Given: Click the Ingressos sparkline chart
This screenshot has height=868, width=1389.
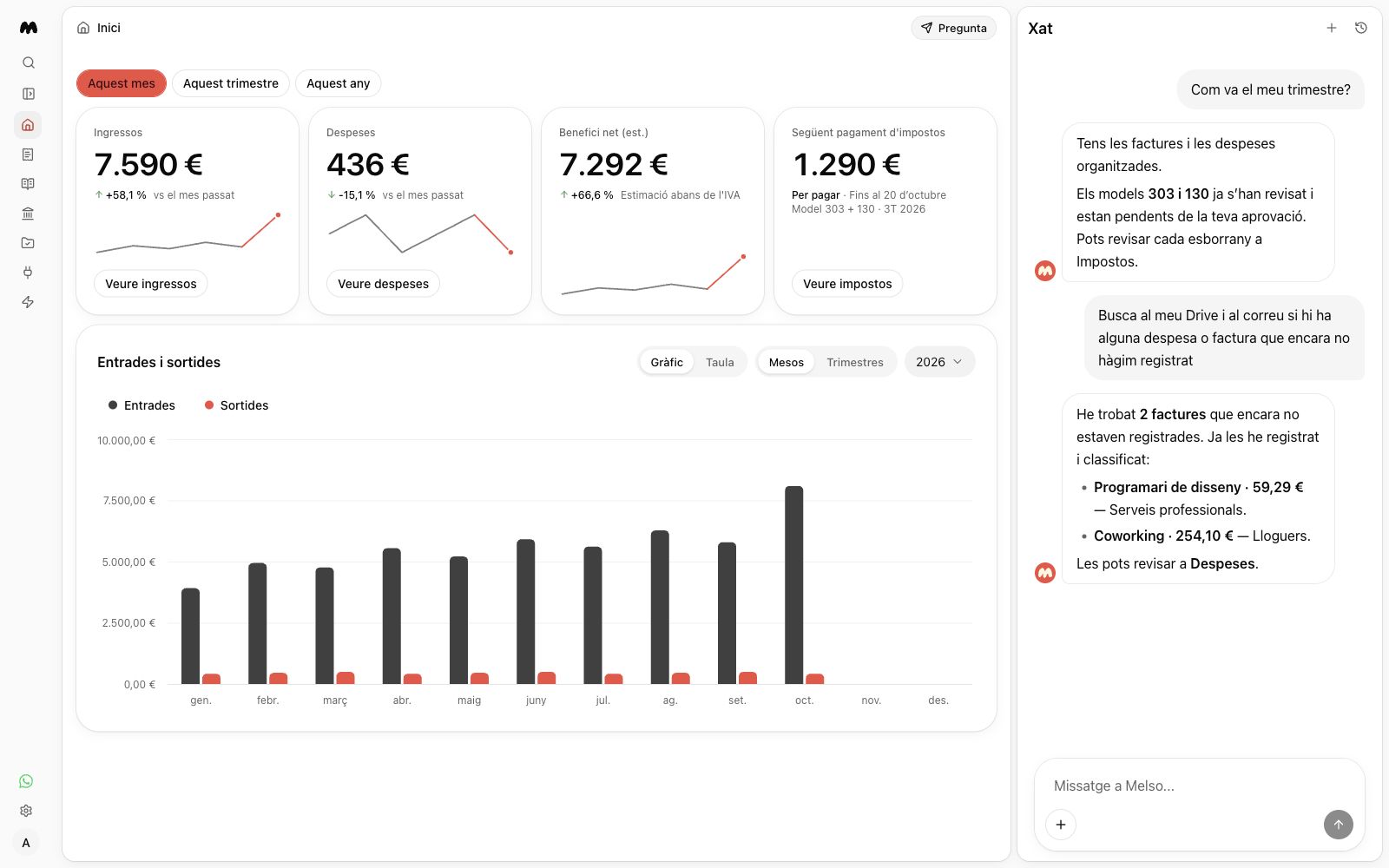Looking at the screenshot, I should coord(188,233).
